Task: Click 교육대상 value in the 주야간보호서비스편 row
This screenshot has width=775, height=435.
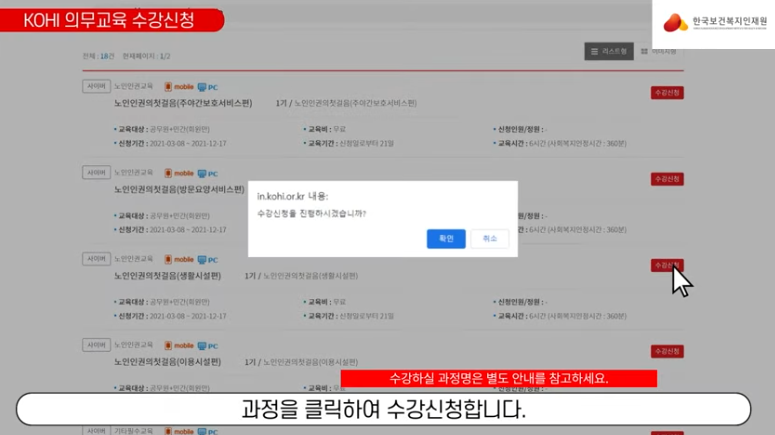Action: (179, 129)
